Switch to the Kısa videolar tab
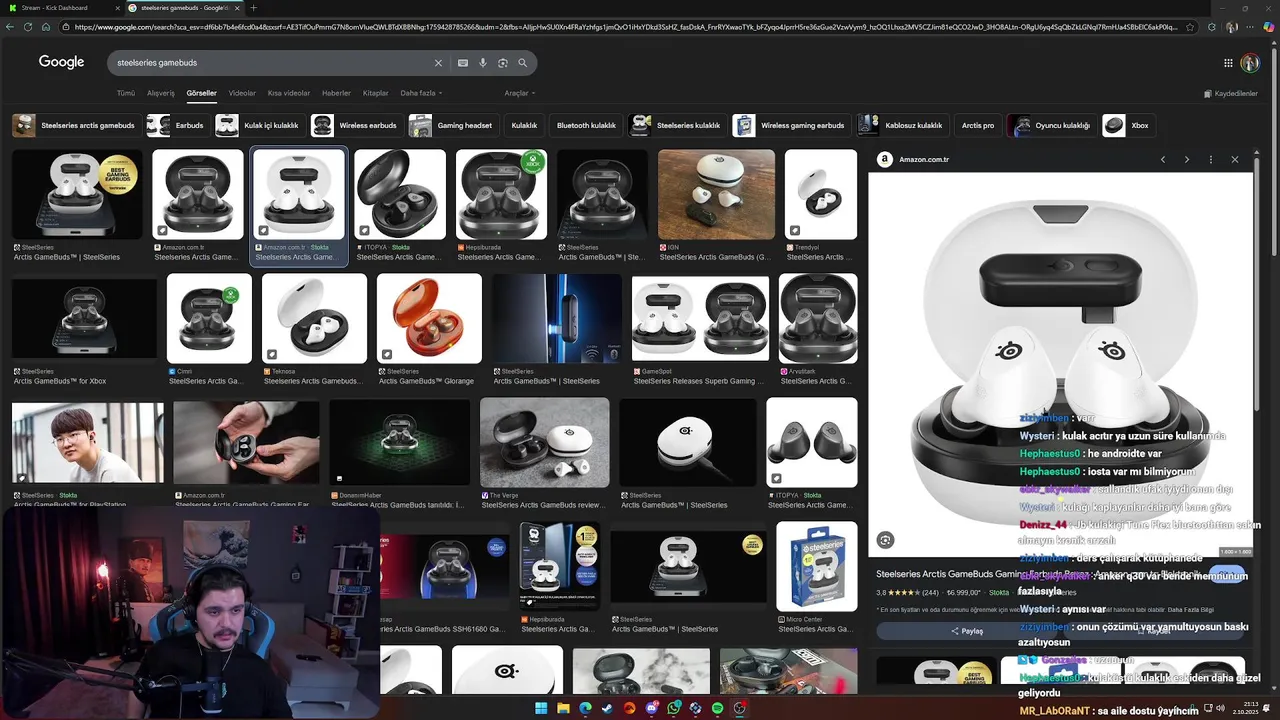 (x=289, y=93)
